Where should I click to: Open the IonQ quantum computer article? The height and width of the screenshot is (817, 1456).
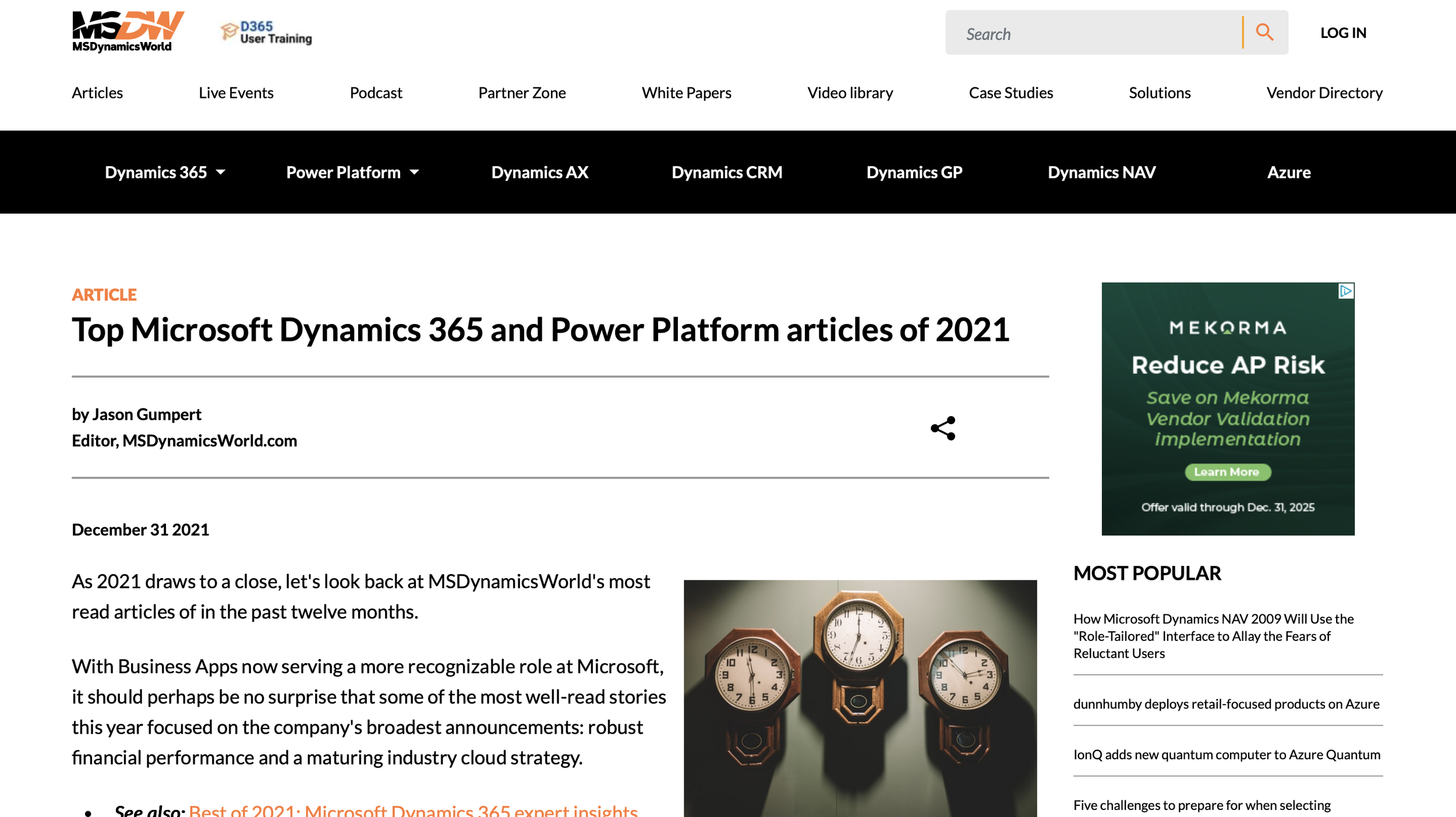pyautogui.click(x=1226, y=754)
